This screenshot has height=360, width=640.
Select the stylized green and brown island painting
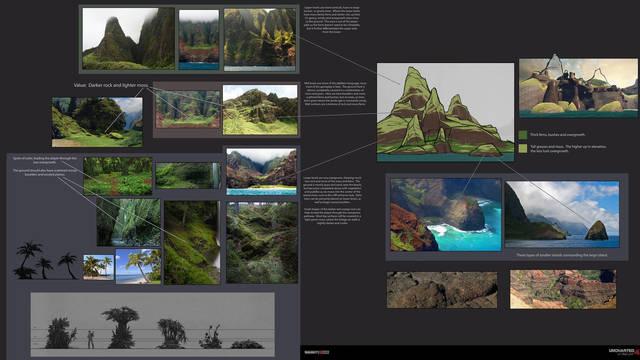(x=445, y=112)
